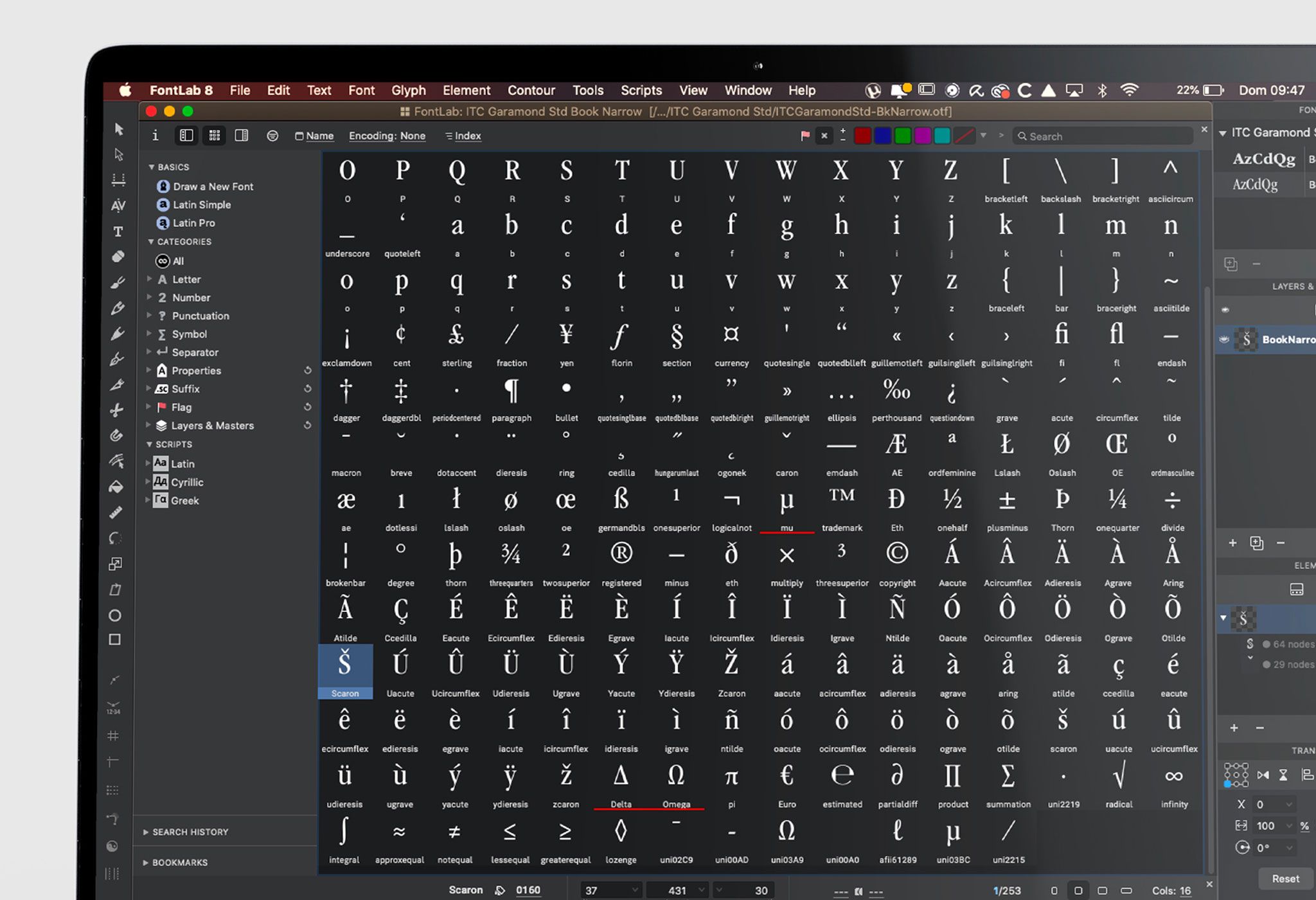Select the Ellipse tool
1316x900 pixels.
click(115, 615)
